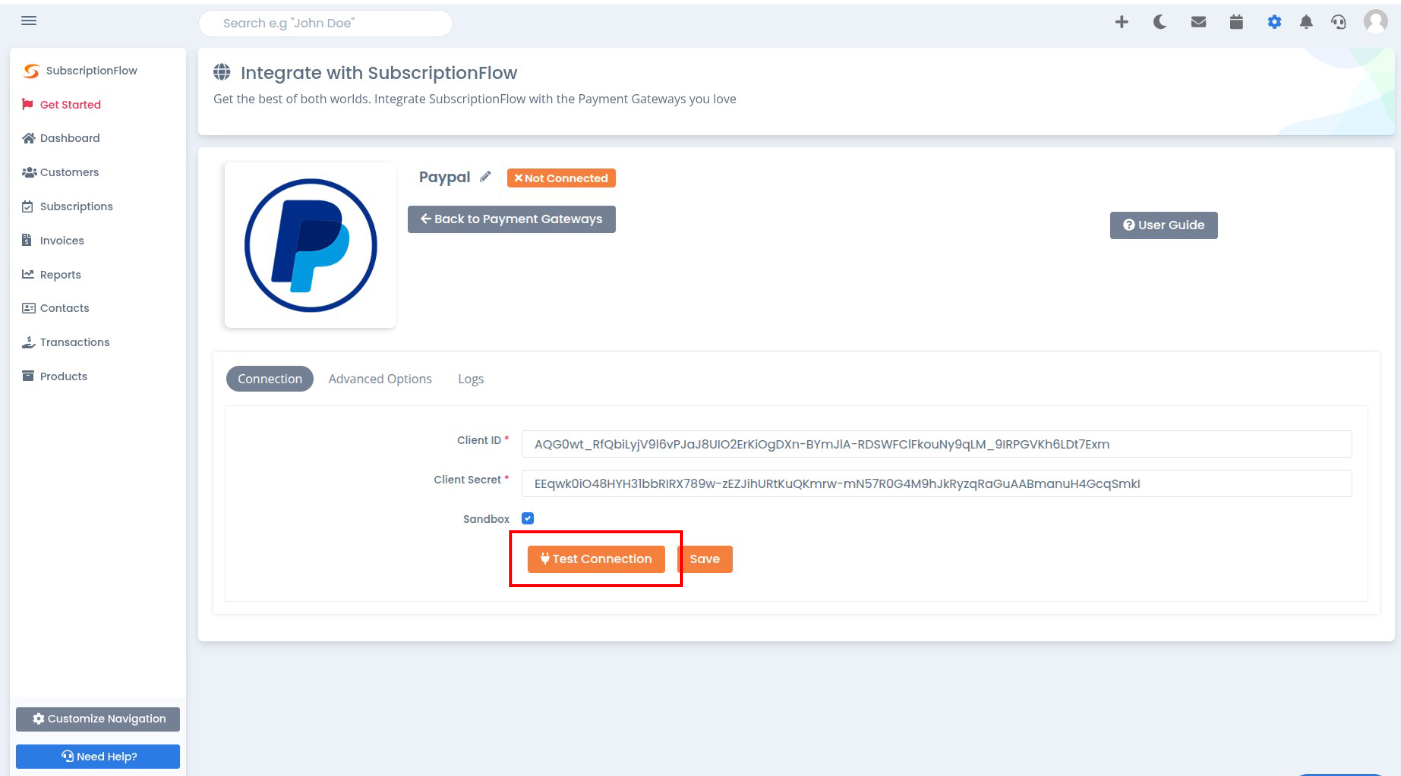Click Customize Navigation button
Viewport: 1401px width, 776px height.
point(98,719)
